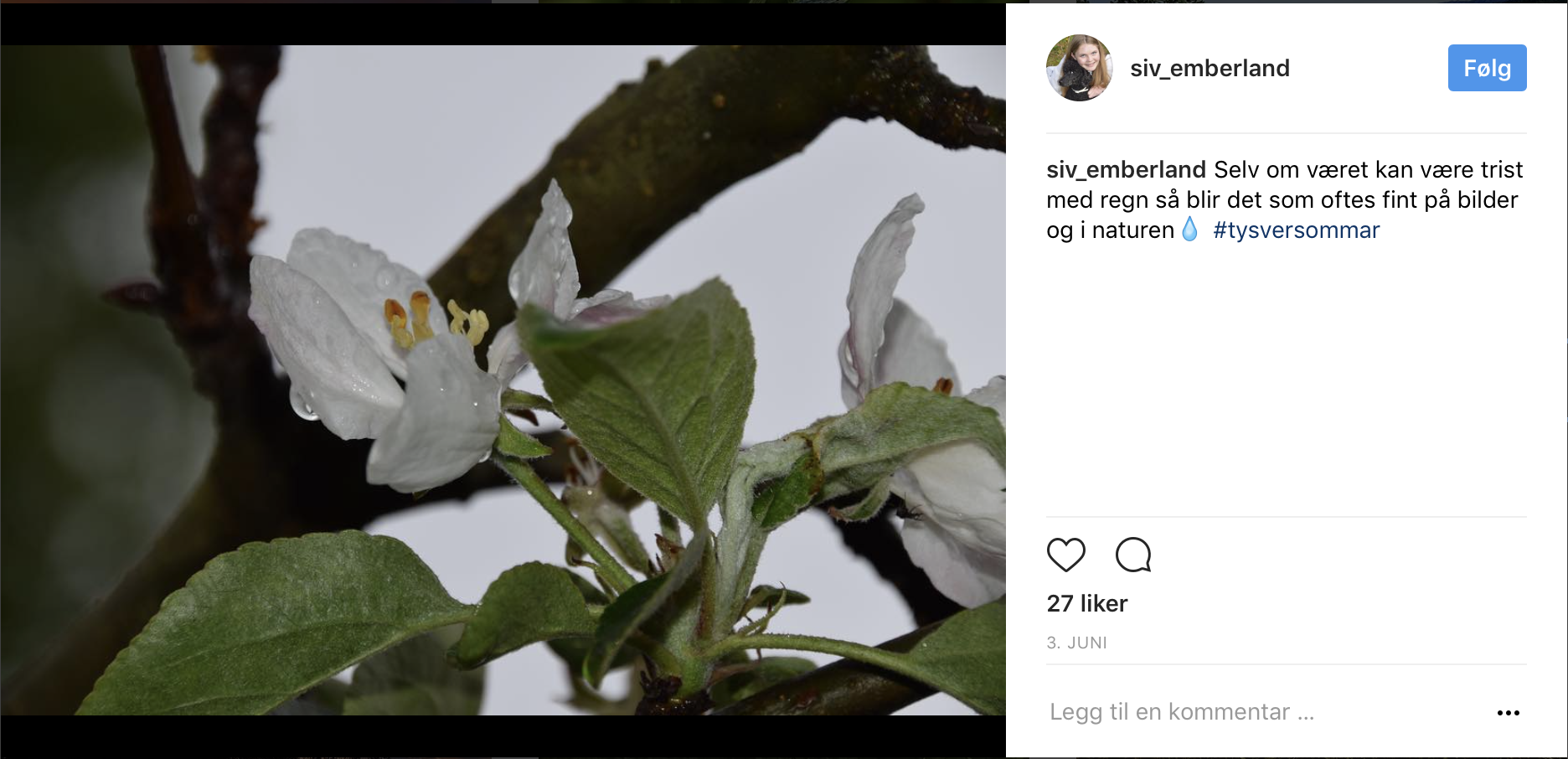Screen dimensions: 1568x759
Task: Open siv_emberland profile from header username
Action: (1210, 68)
